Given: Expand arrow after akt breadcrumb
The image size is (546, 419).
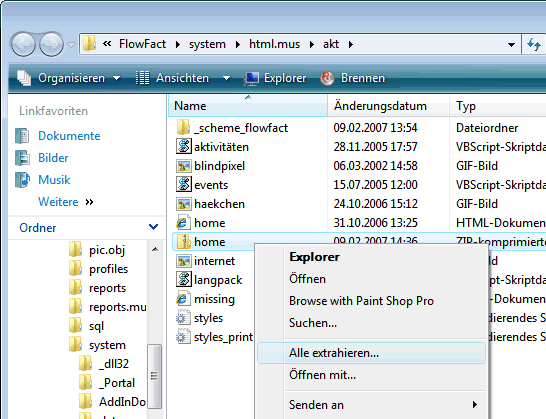Looking at the screenshot, I should [x=351, y=45].
